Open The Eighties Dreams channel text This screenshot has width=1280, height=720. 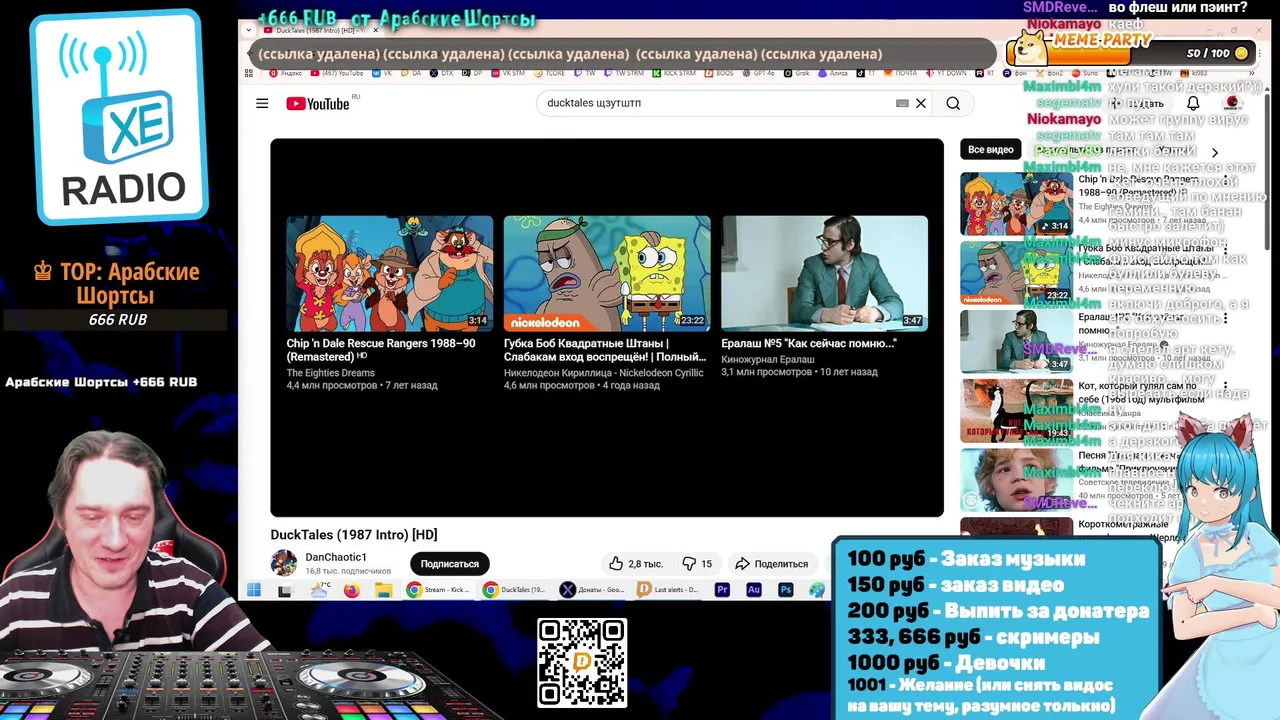click(x=331, y=373)
